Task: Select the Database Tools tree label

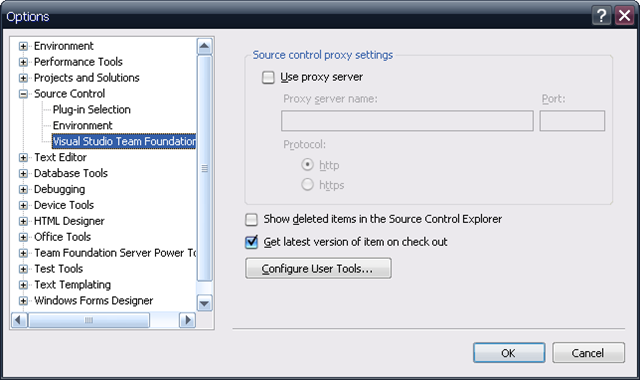Action: [x=71, y=173]
